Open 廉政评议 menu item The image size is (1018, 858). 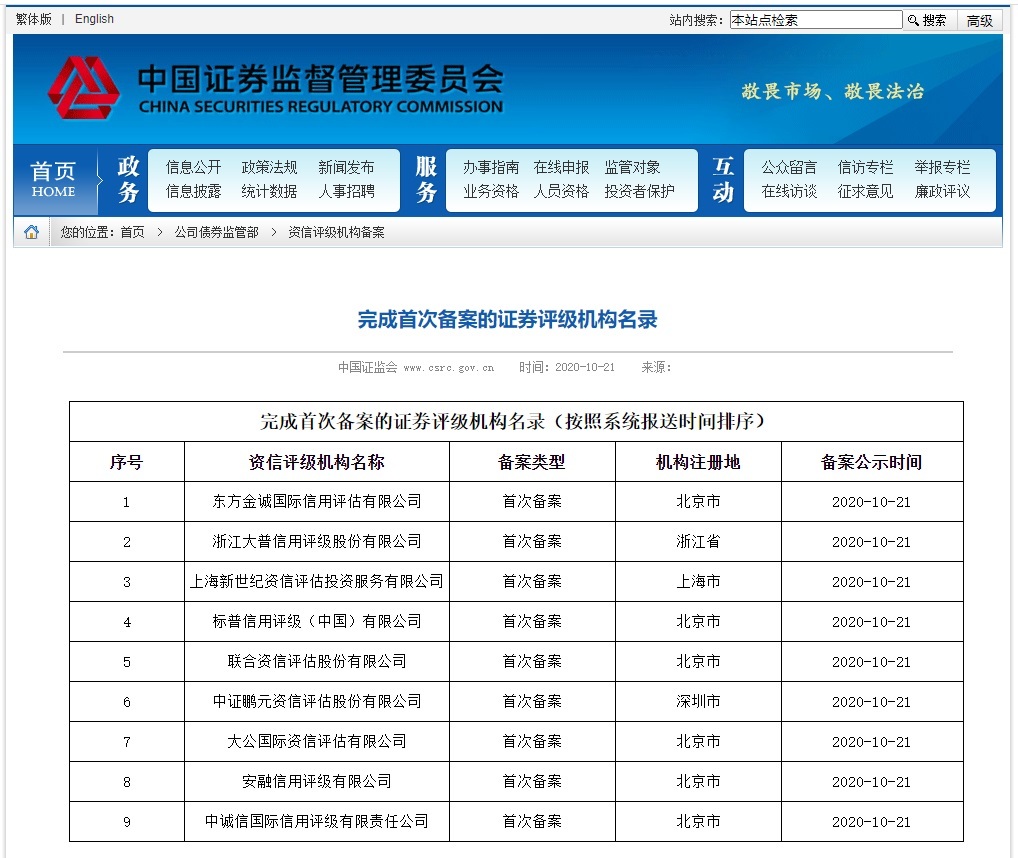click(942, 191)
